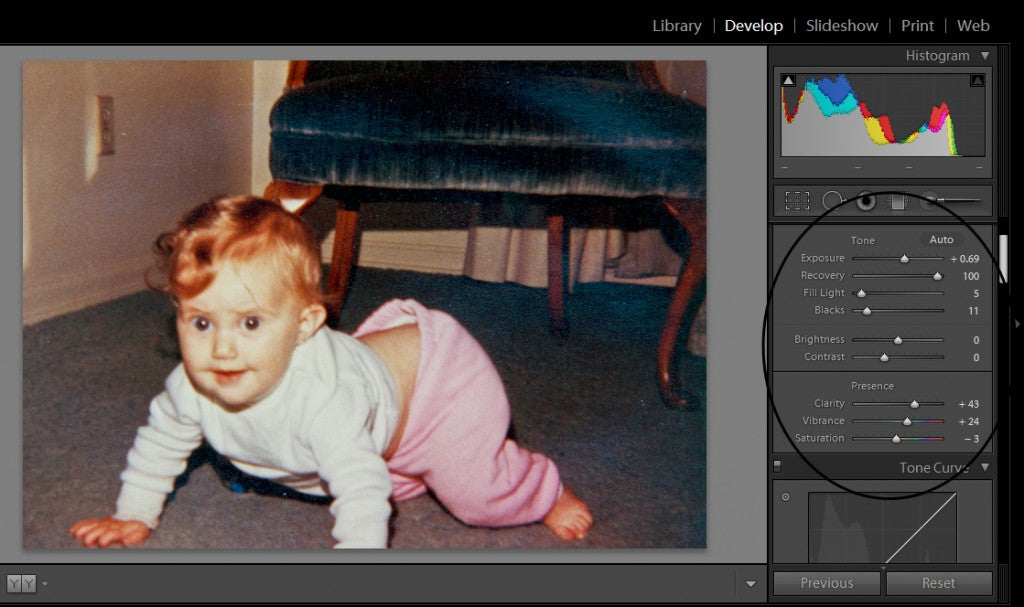Click the Before/After view icon
This screenshot has height=607, width=1024.
(21, 583)
